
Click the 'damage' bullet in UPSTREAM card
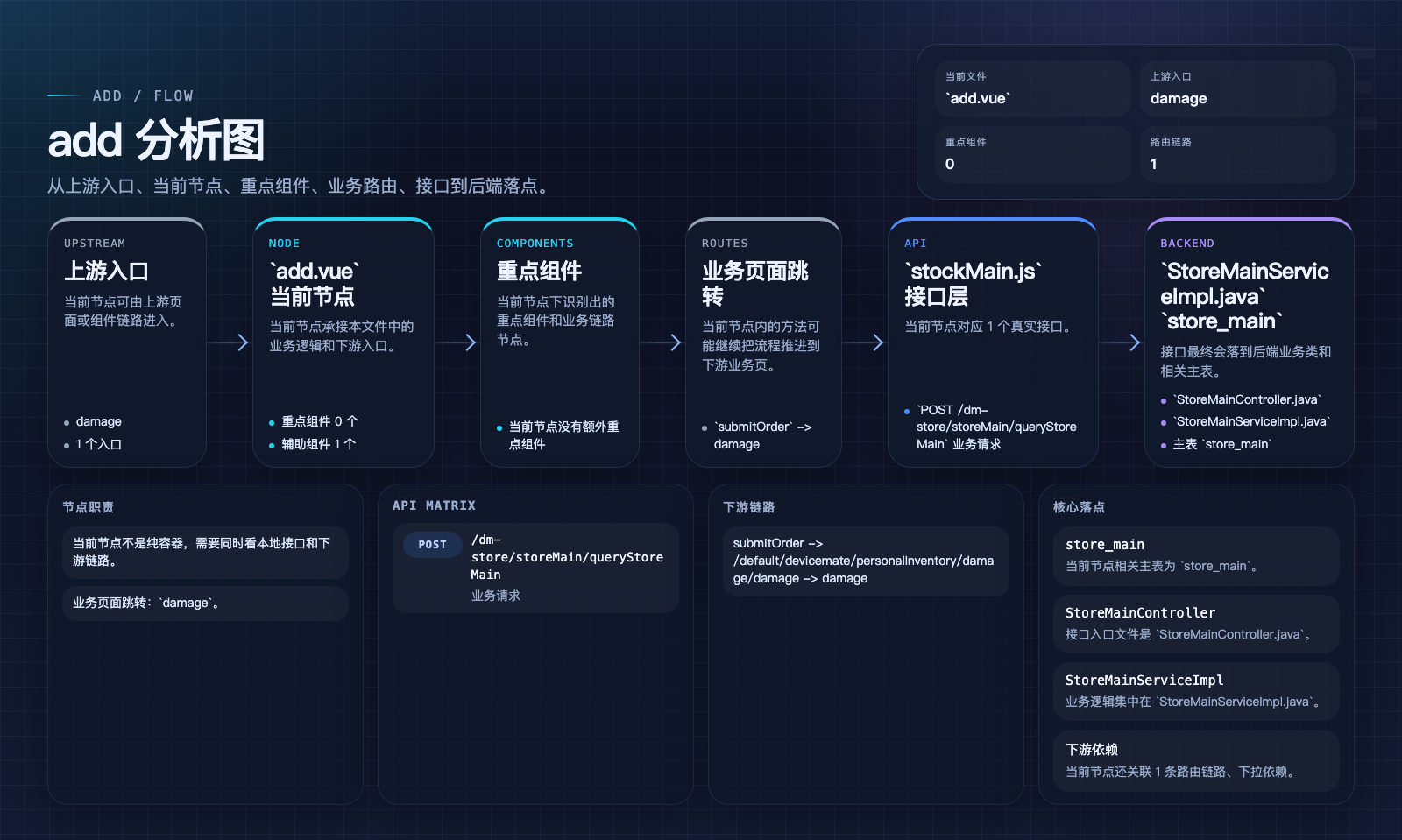[98, 421]
